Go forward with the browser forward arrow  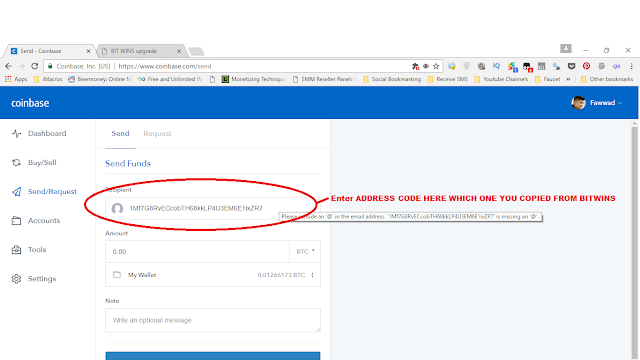click(x=21, y=66)
